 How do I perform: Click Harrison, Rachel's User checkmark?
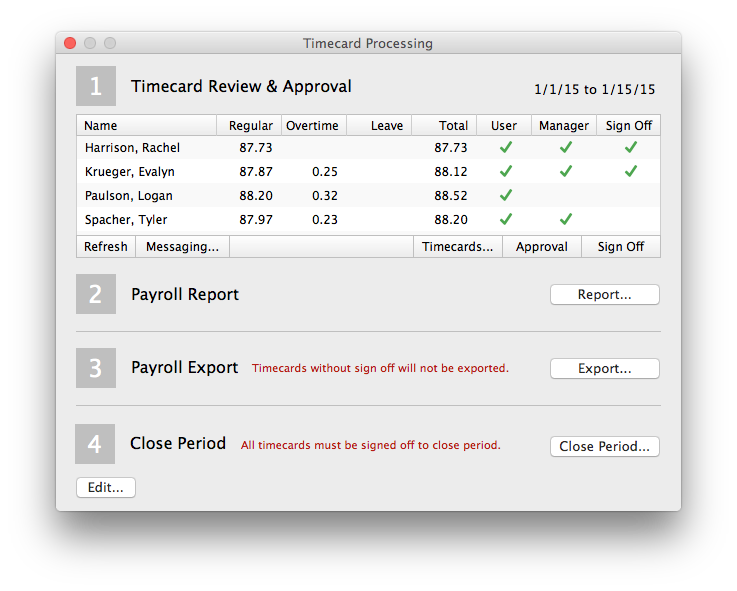pyautogui.click(x=506, y=147)
